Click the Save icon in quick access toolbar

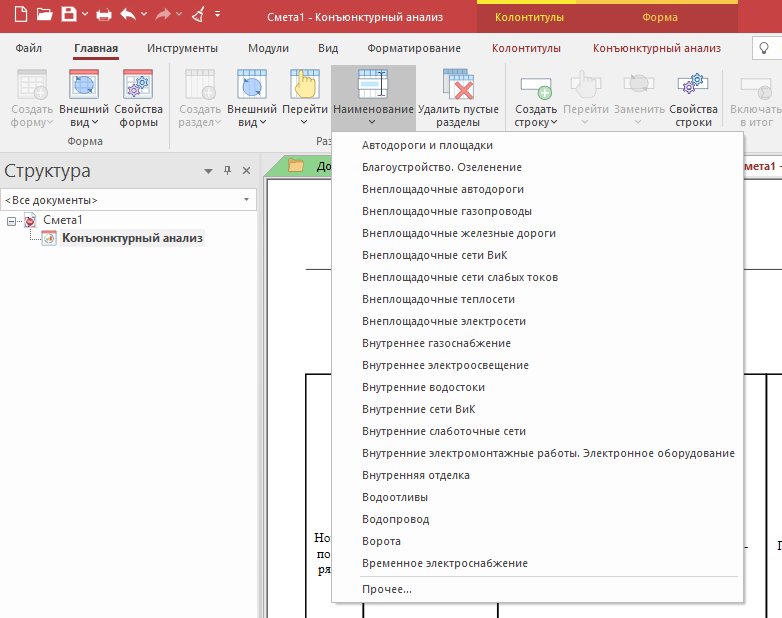[x=68, y=15]
